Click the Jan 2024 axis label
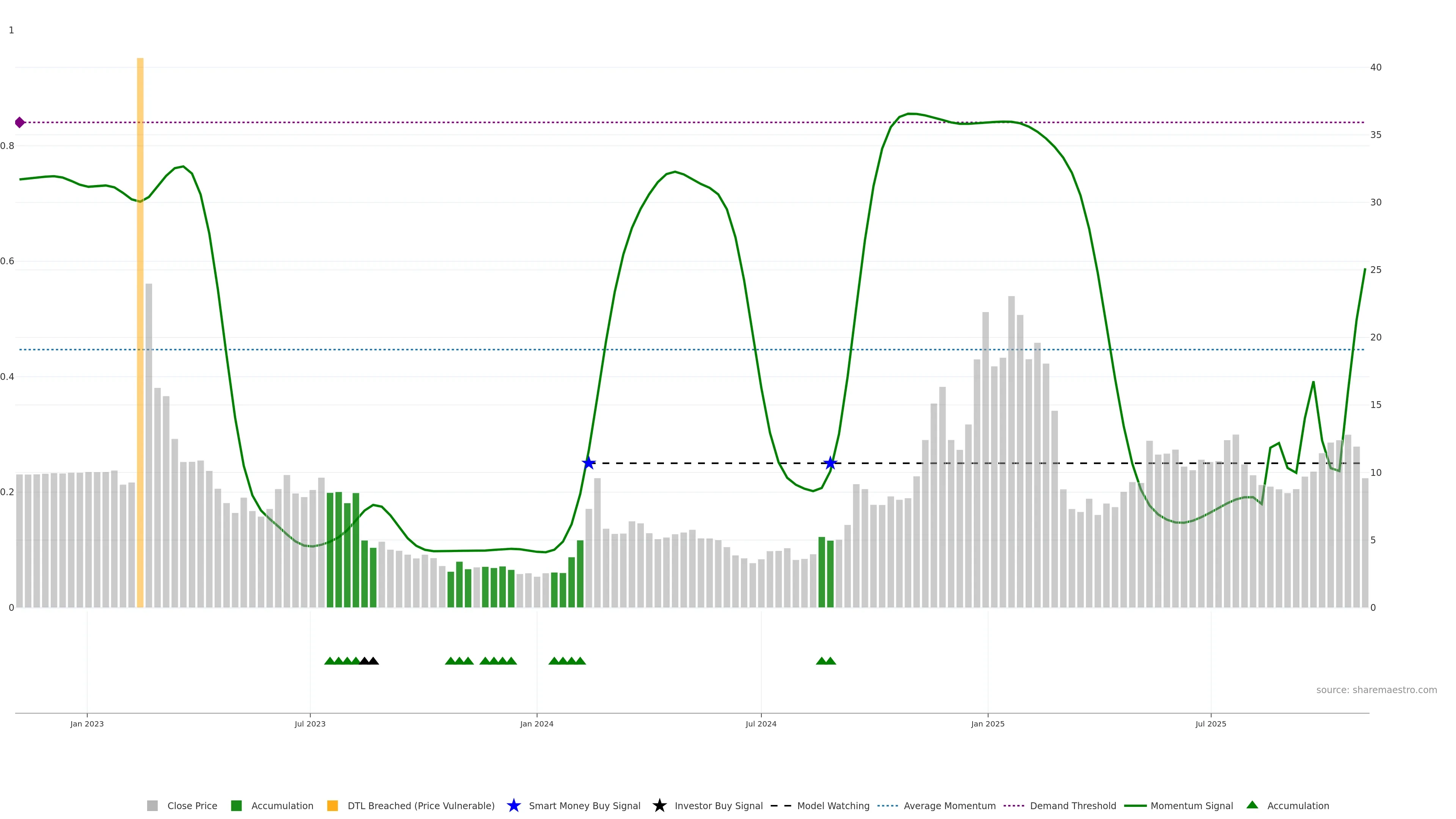The height and width of the screenshot is (819, 1456). 537,724
